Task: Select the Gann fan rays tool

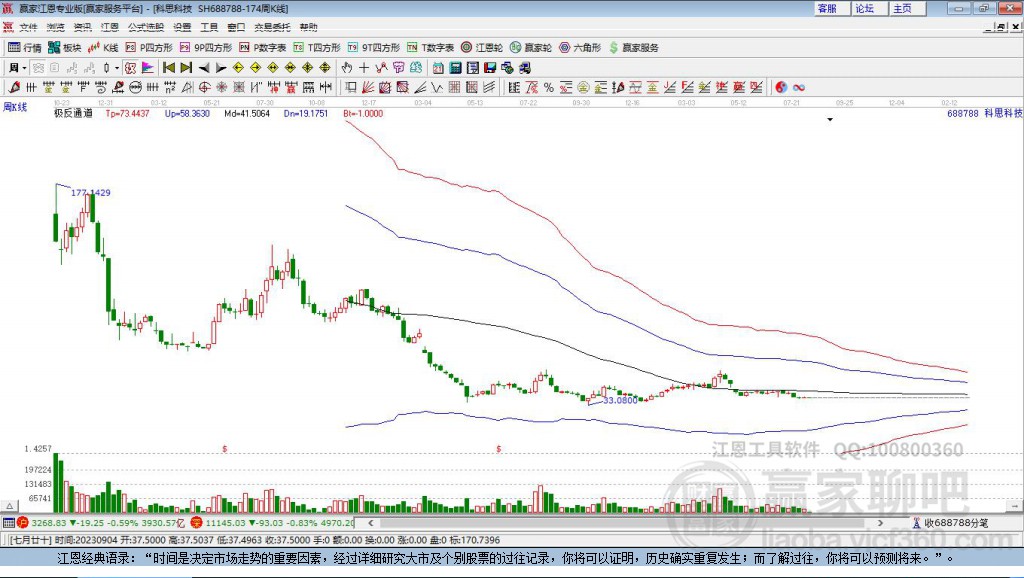Action: pyautogui.click(x=368, y=88)
